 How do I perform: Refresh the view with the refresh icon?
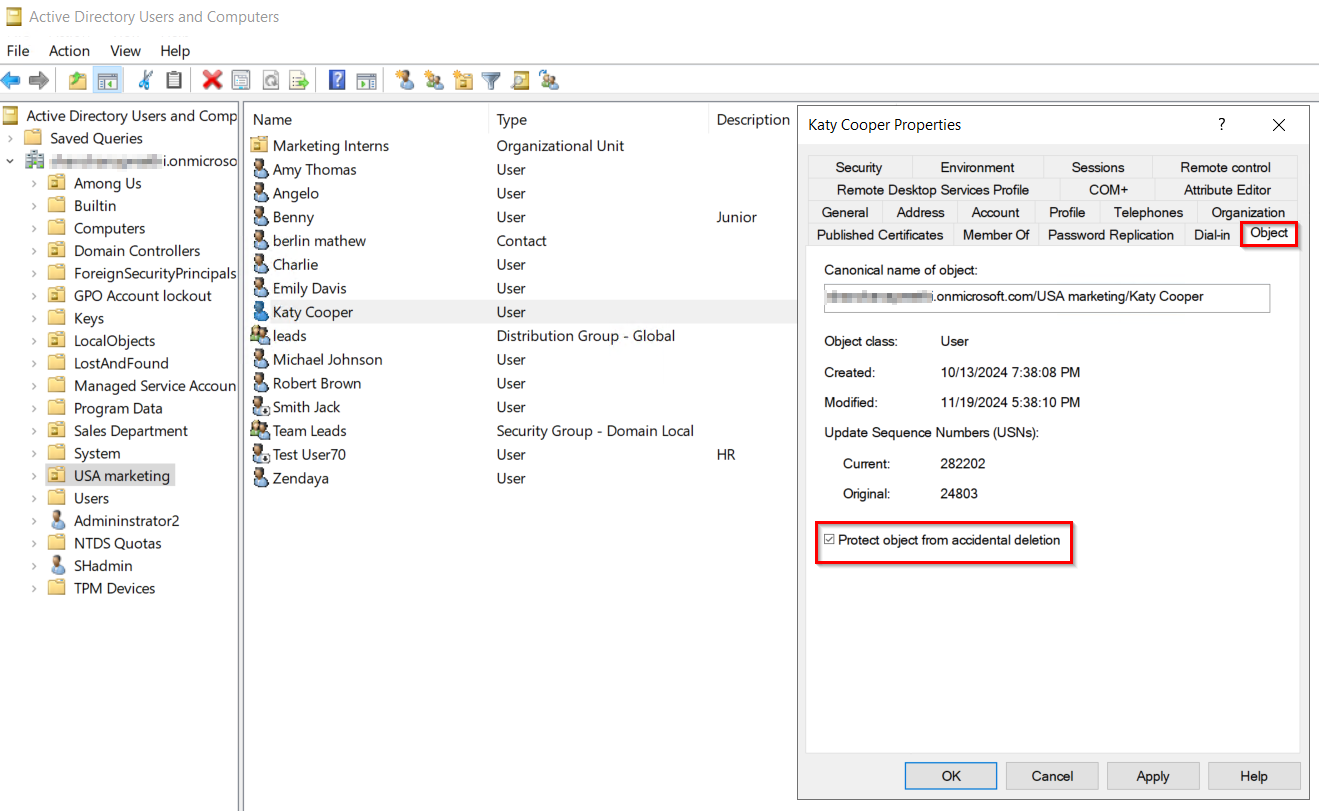tap(268, 80)
